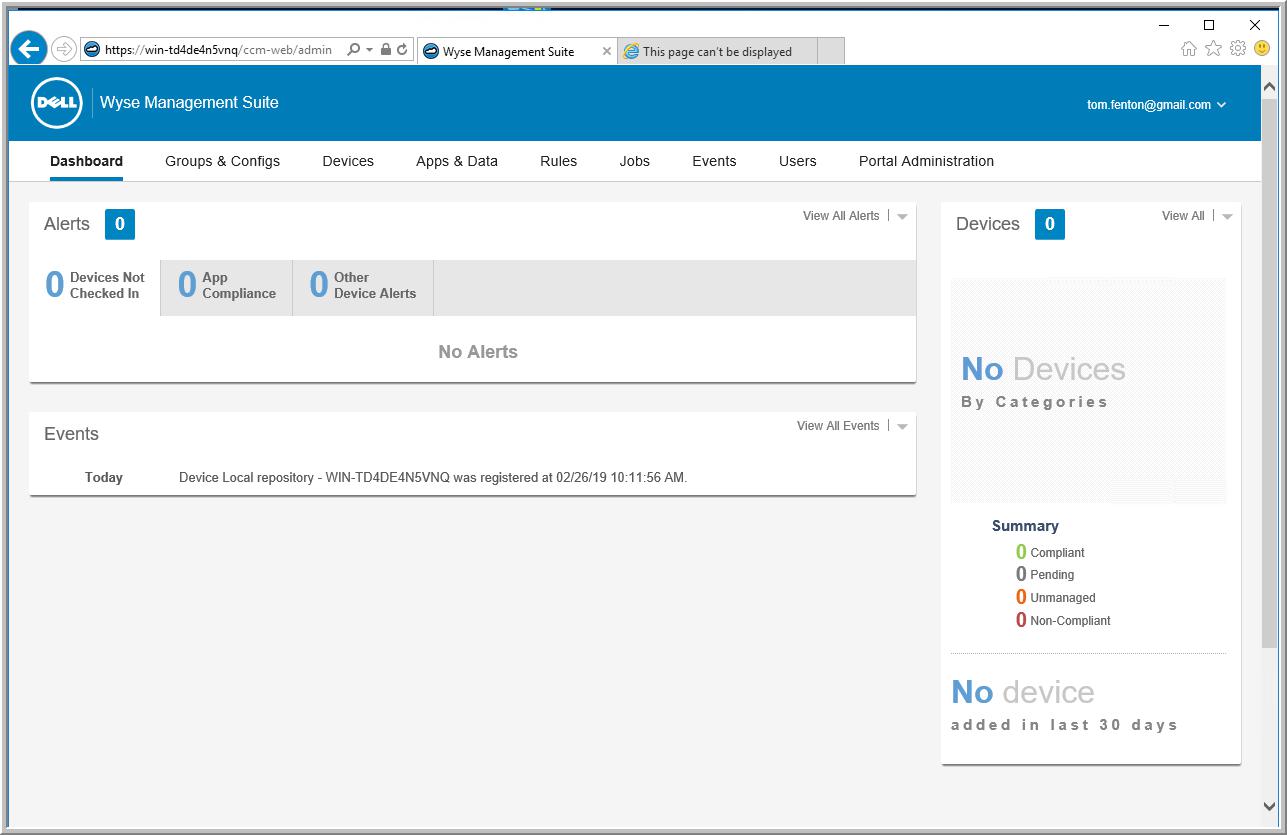Select the App Compliance alert tab
Viewport: 1287px width, 835px height.
(226, 287)
